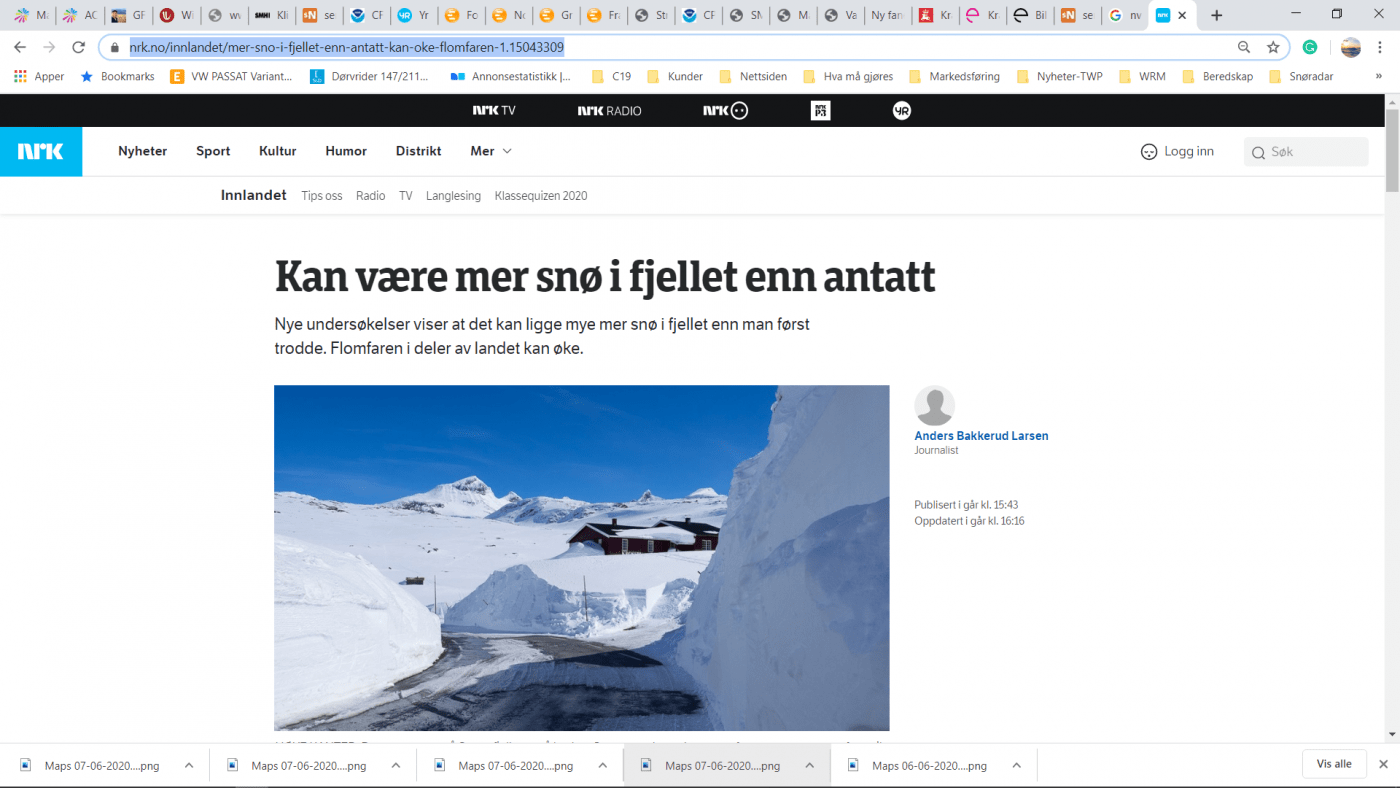The height and width of the screenshot is (788, 1400).
Task: Open options chevron for Maps 06-06-2020 download
Action: (1016, 766)
